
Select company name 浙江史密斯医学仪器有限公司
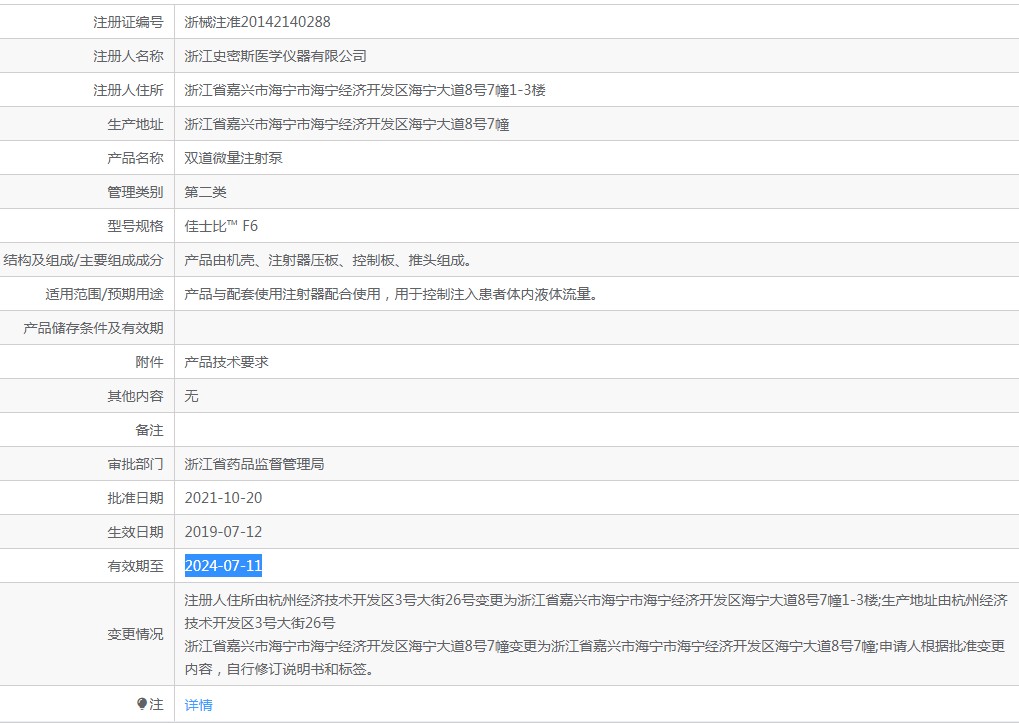click(276, 56)
